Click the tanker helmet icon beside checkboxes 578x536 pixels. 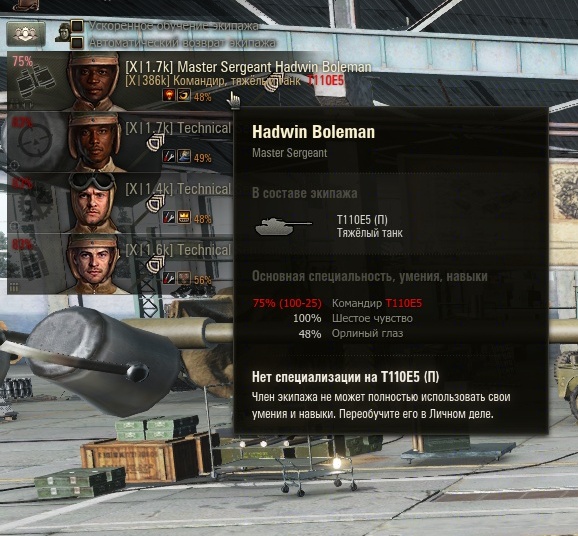63,32
